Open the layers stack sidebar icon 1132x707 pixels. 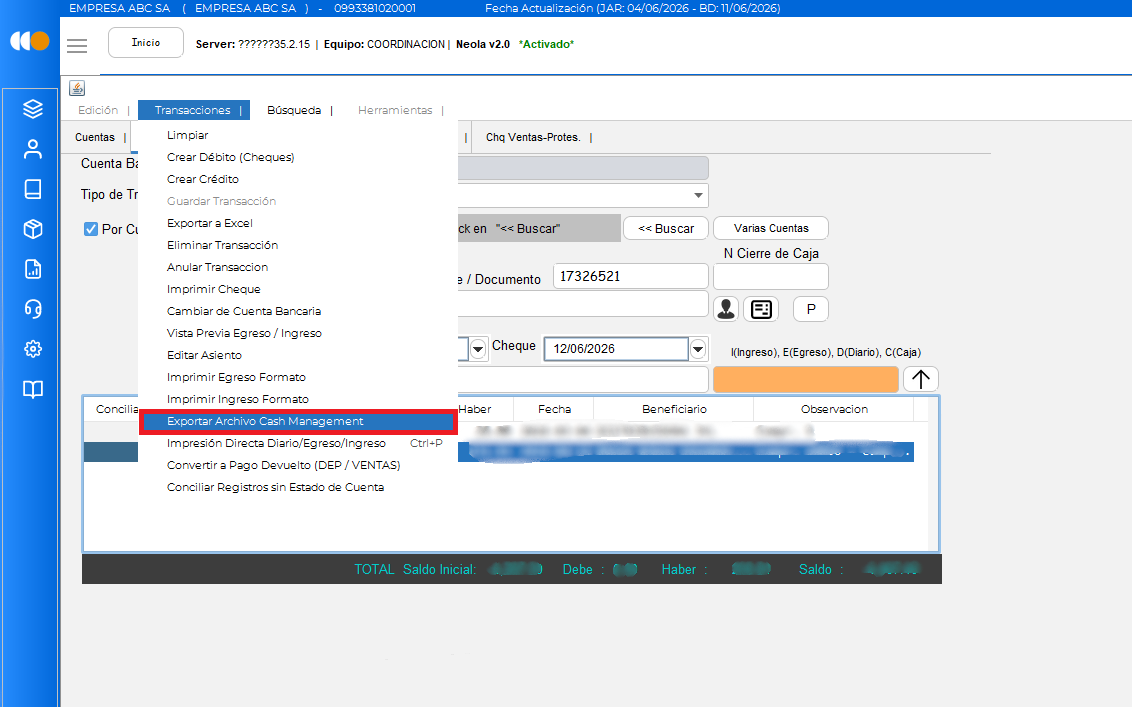(32, 109)
